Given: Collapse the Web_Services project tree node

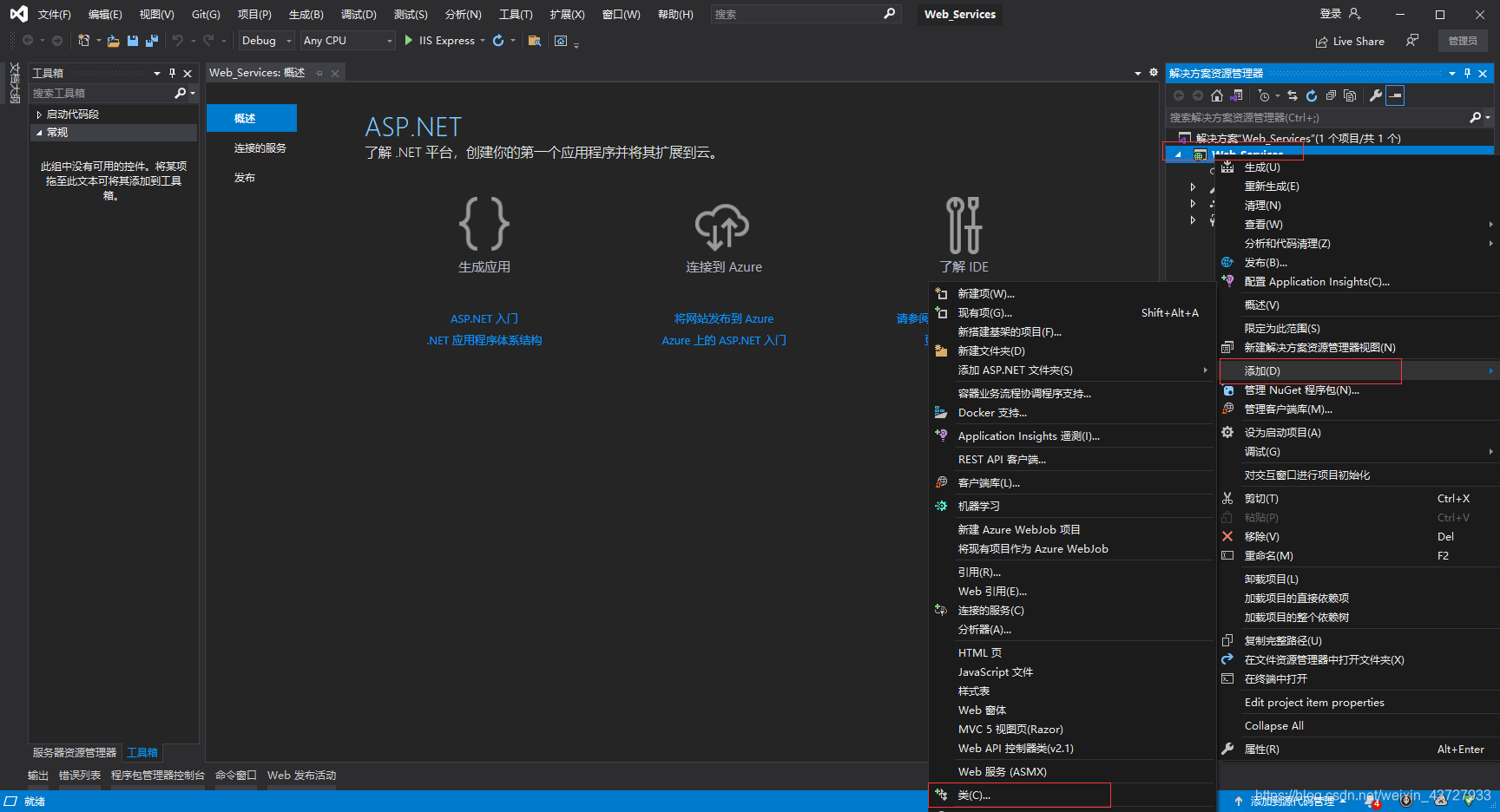Looking at the screenshot, I should pos(1178,154).
